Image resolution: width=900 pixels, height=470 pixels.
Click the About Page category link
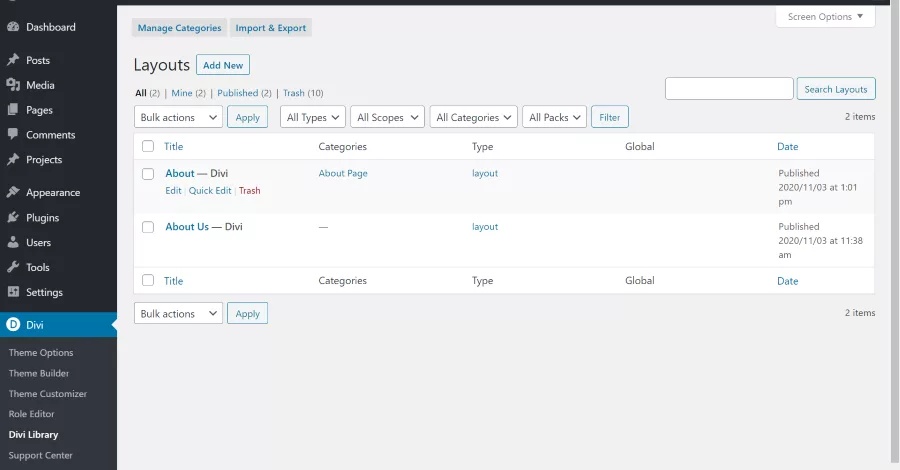point(343,173)
